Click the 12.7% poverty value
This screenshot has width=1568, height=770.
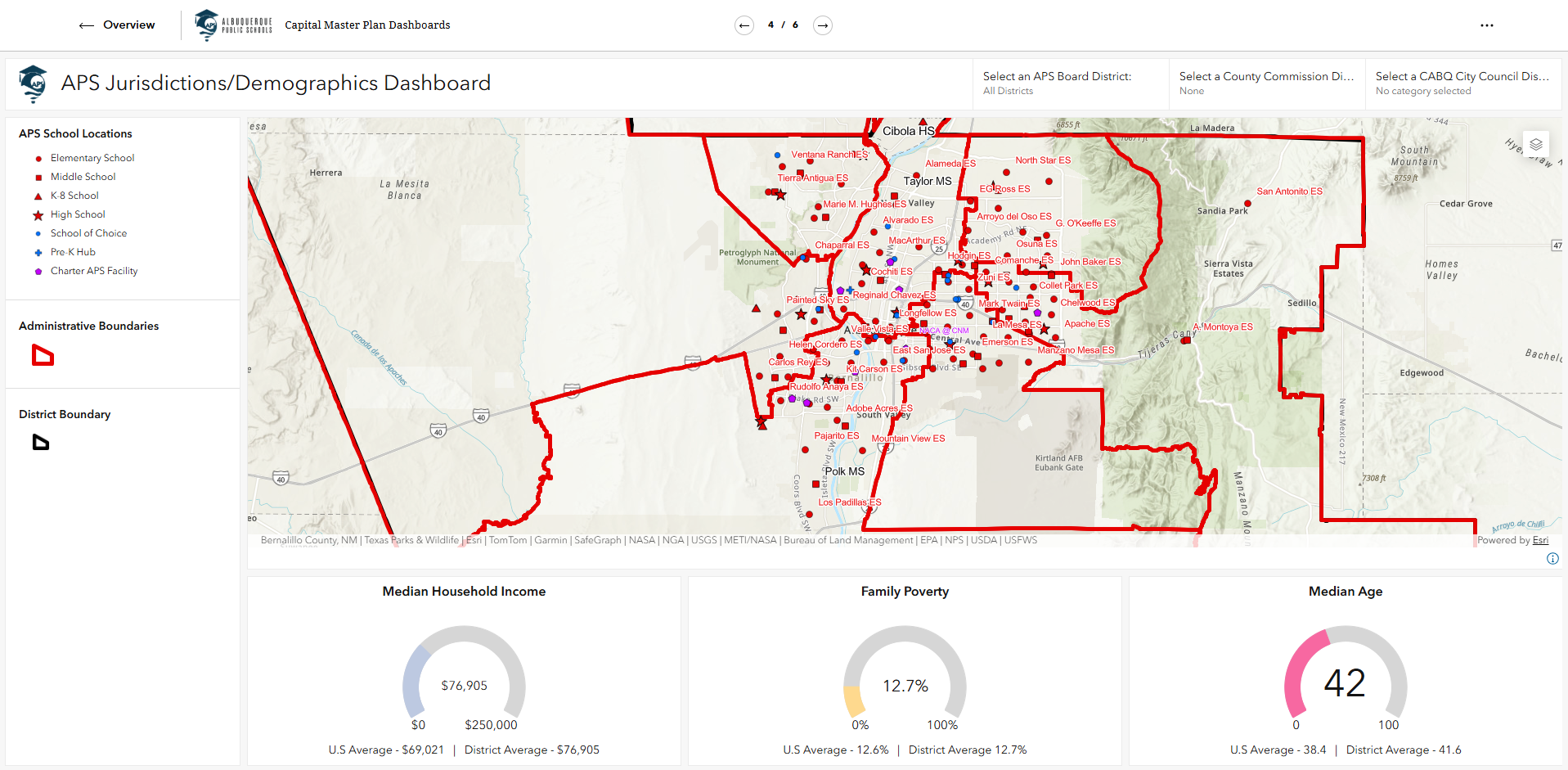coord(905,686)
